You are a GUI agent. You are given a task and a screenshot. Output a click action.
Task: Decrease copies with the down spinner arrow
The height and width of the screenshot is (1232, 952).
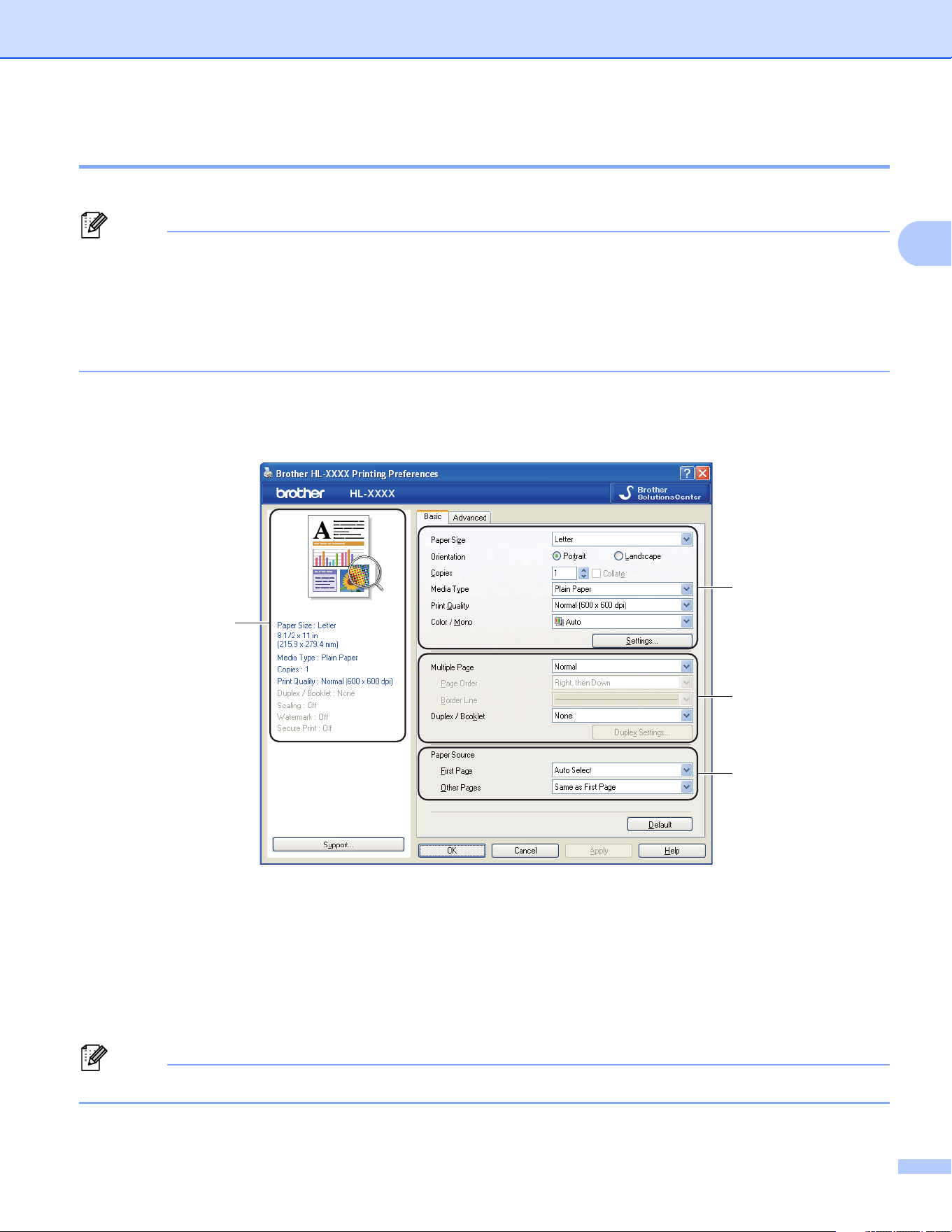(583, 576)
